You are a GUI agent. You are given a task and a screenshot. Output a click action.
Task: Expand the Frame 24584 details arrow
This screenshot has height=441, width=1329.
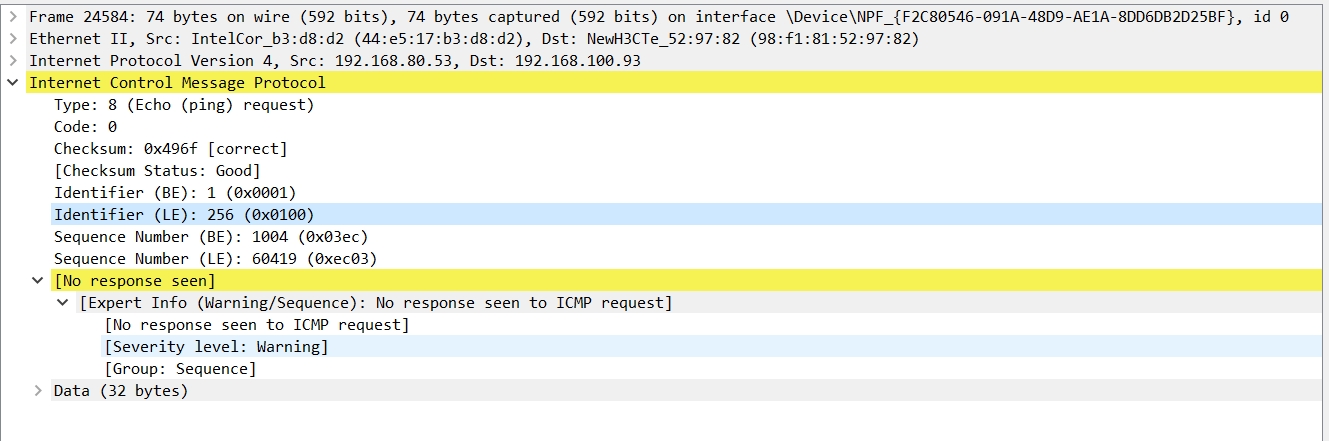click(x=12, y=17)
